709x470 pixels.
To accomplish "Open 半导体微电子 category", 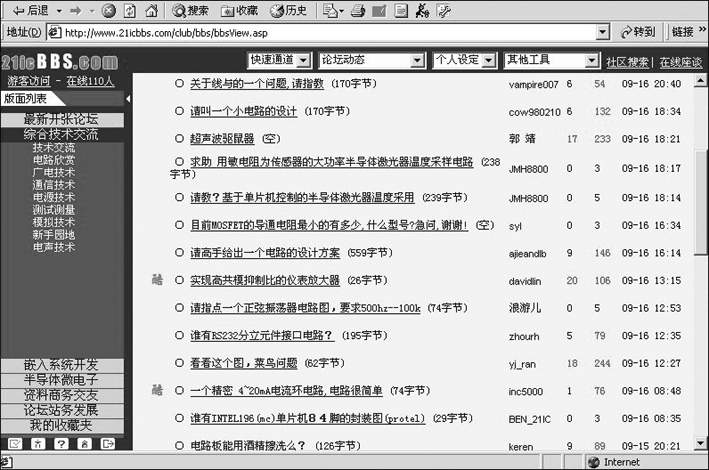I will [x=62, y=380].
